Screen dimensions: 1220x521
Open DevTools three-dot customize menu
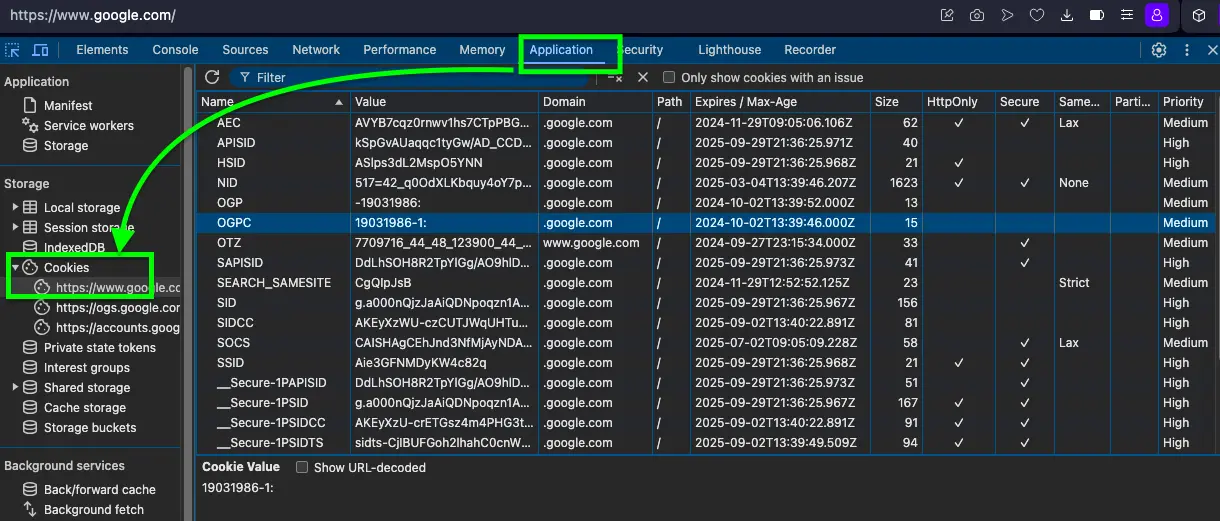click(1187, 50)
